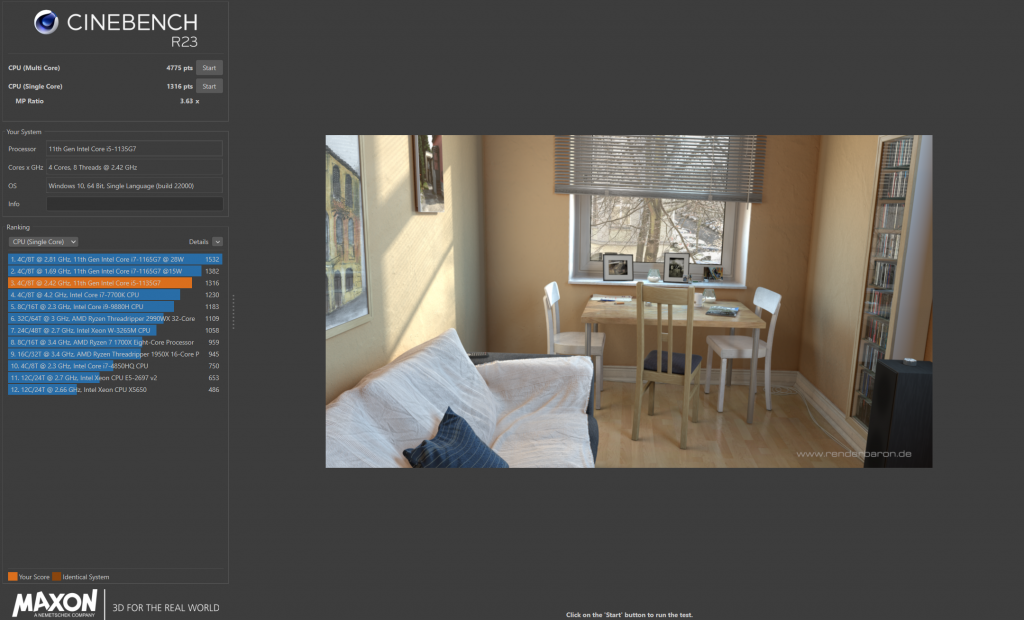Click the orange Your Score legend swatch
The width and height of the screenshot is (1024, 620).
(12, 577)
